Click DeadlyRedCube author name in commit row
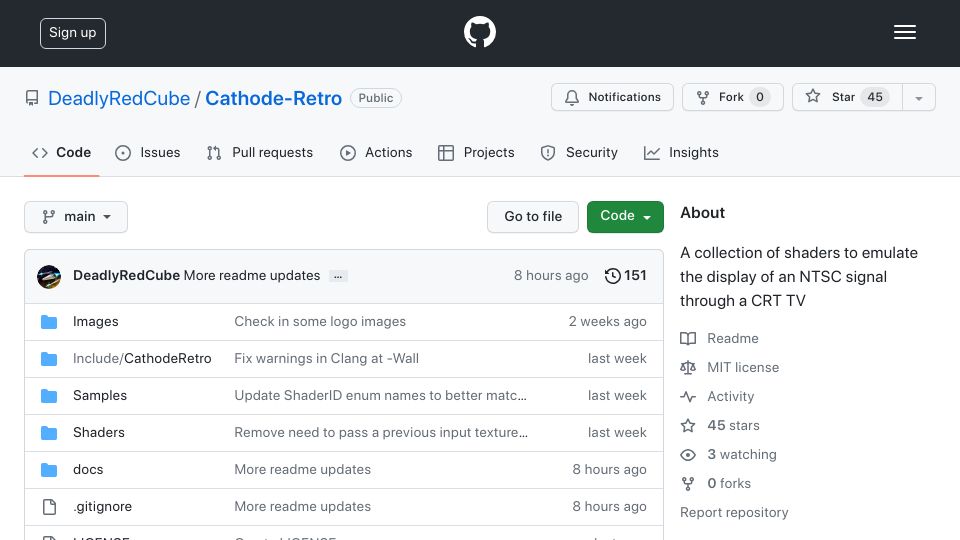Screen dimensions: 960x540 [126, 276]
